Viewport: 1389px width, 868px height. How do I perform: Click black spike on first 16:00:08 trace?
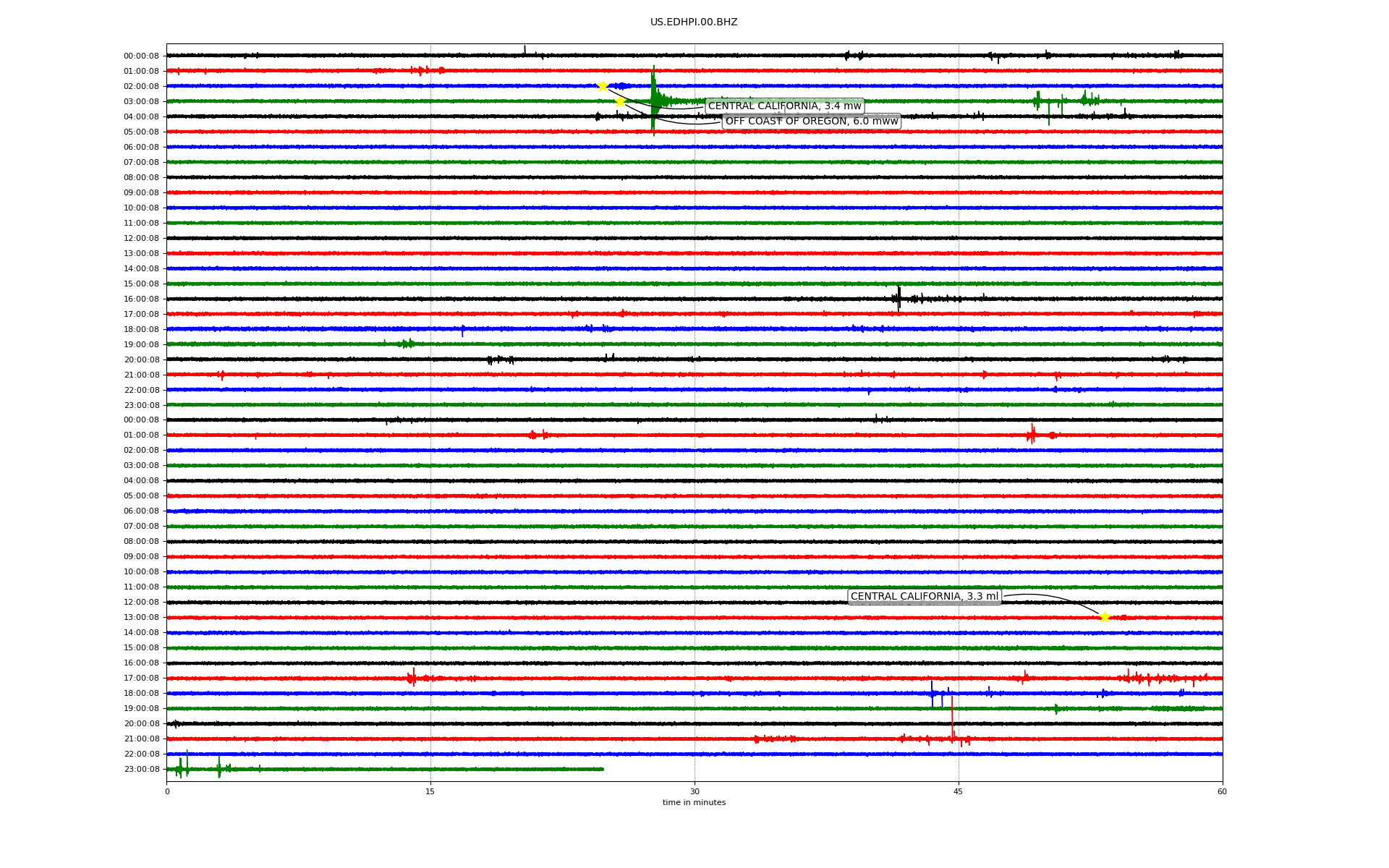899,297
